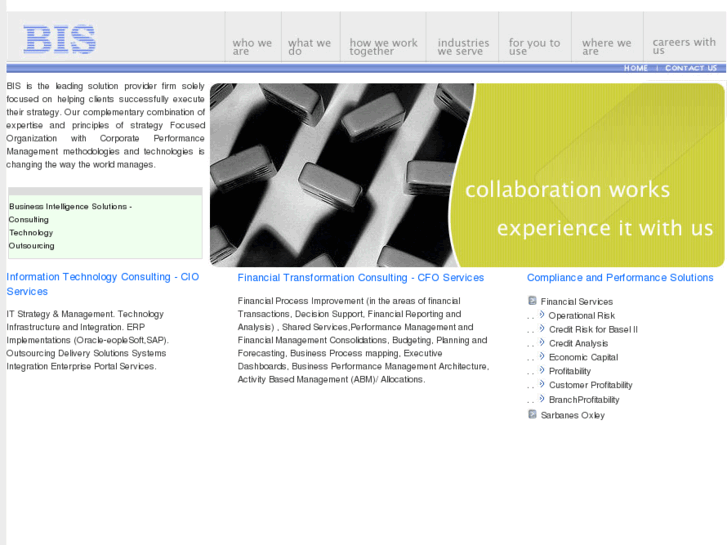
Task: Click the icon beside Sarbanes Oxley
Action: pyautogui.click(x=532, y=414)
